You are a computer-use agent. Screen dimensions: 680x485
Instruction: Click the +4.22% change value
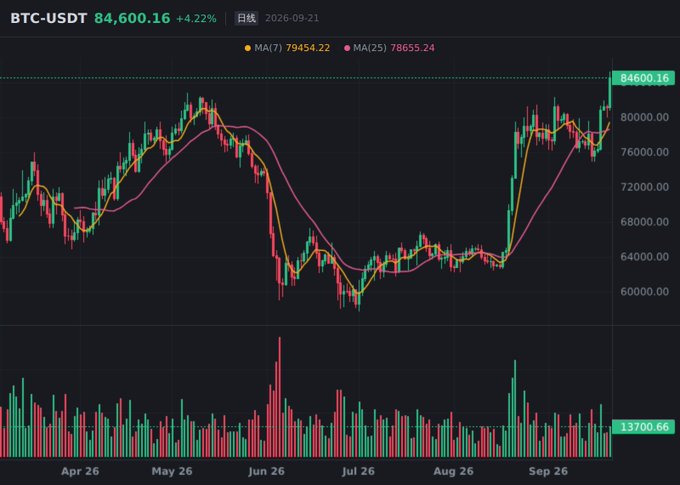tap(196, 19)
